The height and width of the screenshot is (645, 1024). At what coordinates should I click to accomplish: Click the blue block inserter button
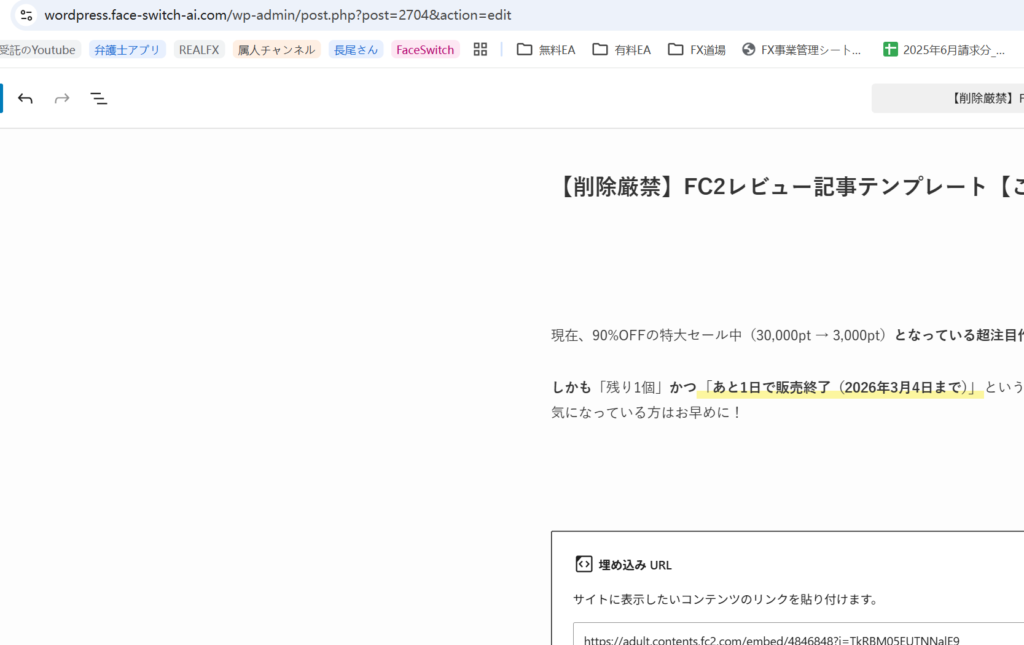click(1, 98)
